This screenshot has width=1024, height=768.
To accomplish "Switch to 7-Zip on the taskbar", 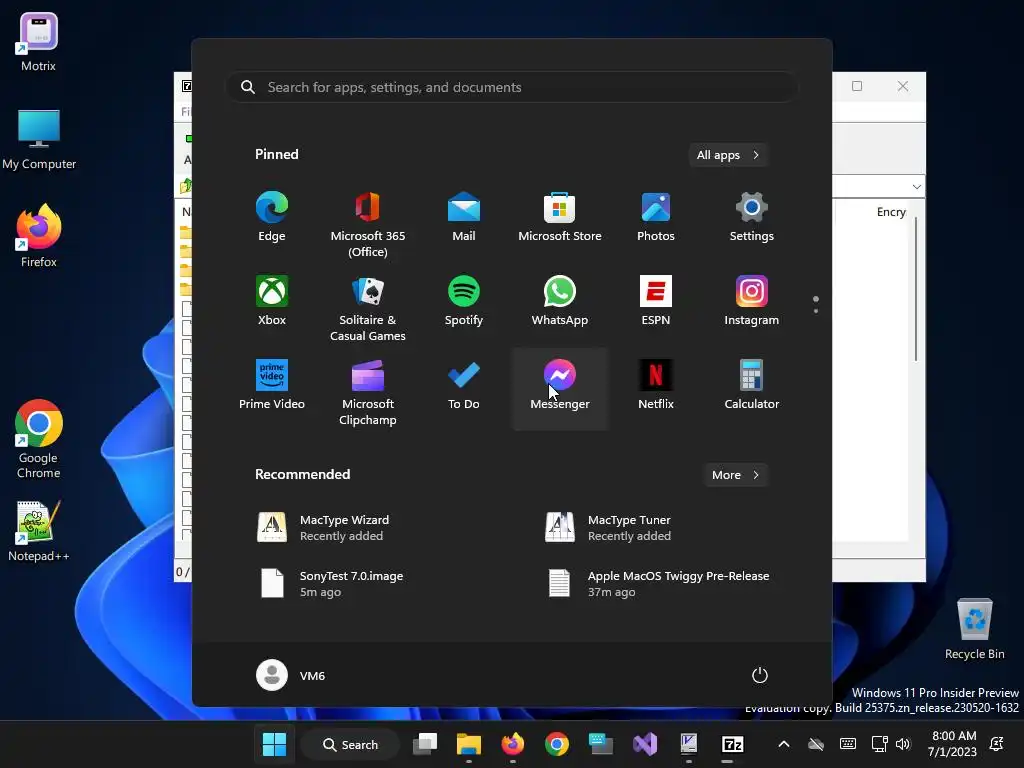I will point(732,744).
